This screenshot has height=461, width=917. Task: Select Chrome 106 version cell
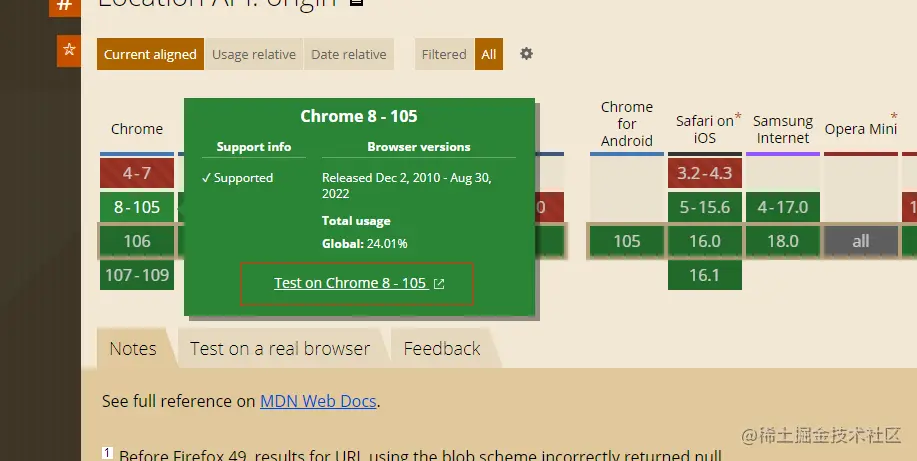click(137, 241)
